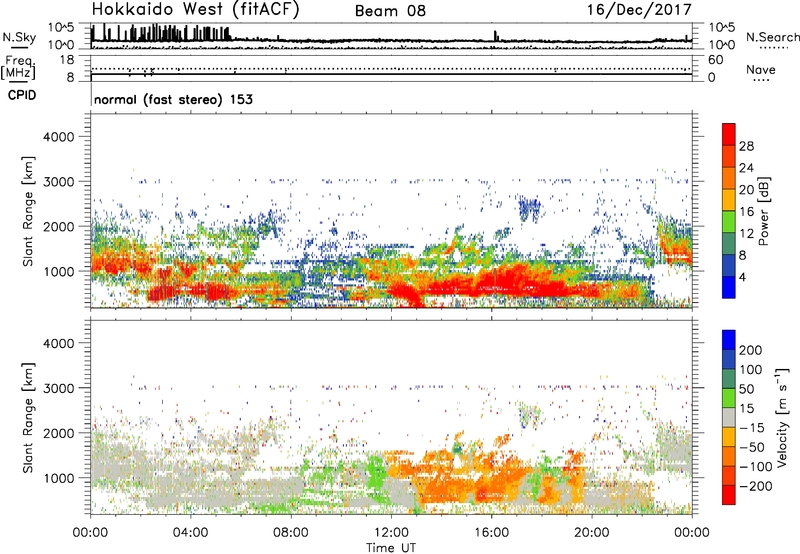Click the 'Time UT' axis title
800x554 pixels.
(x=391, y=548)
